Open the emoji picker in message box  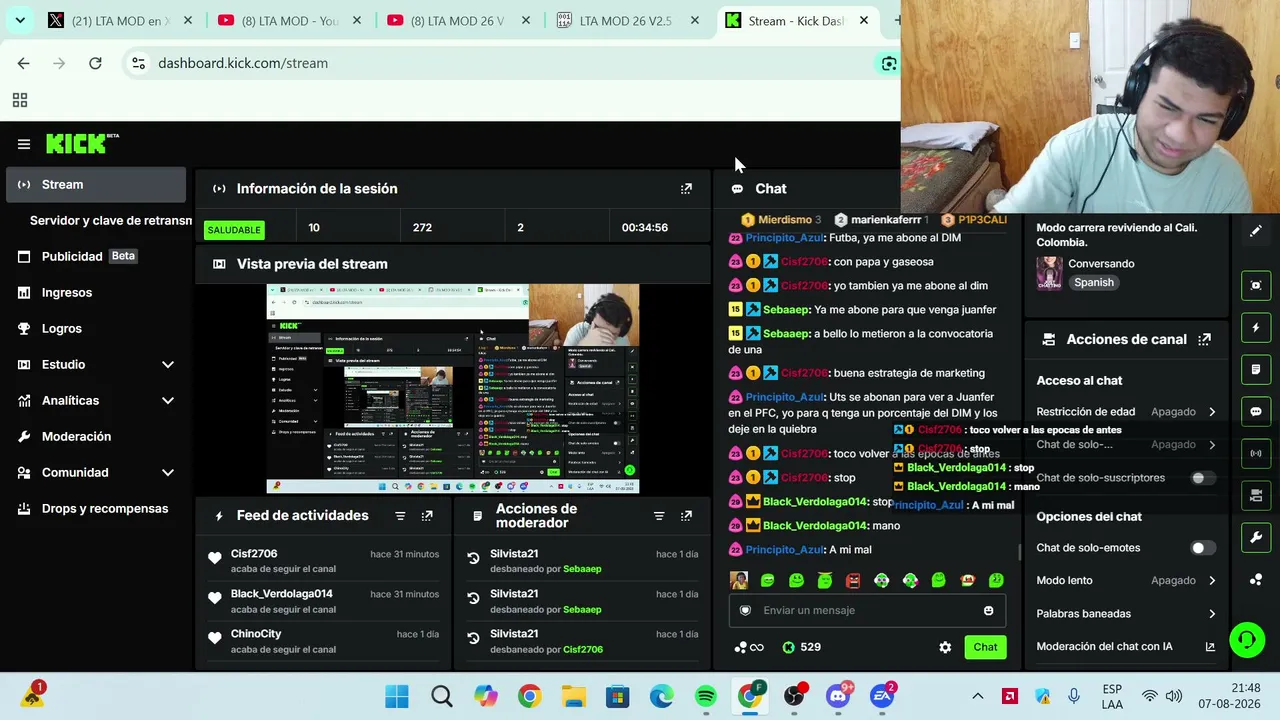[988, 610]
